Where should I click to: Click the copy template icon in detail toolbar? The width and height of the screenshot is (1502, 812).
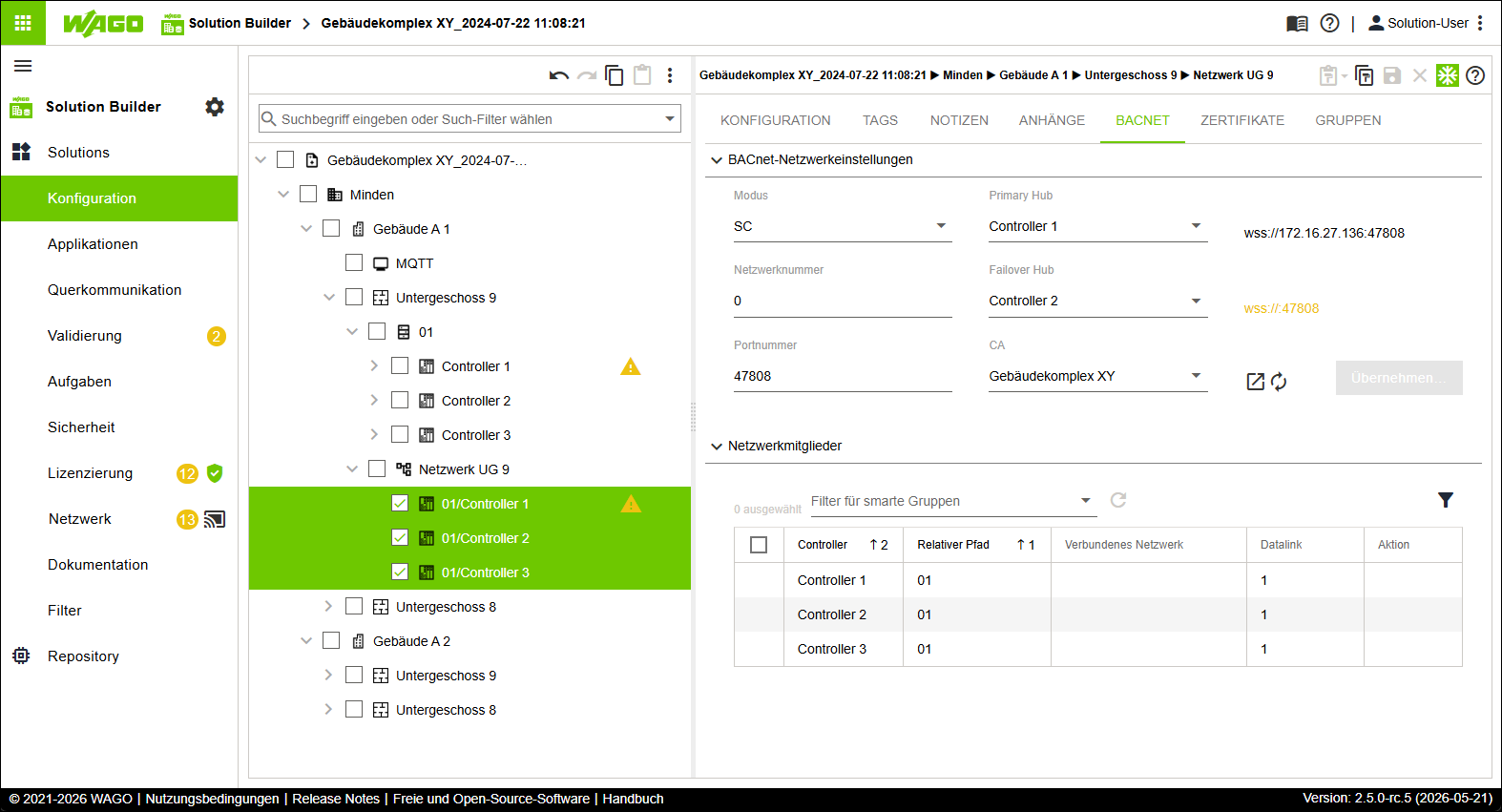[x=1365, y=75]
